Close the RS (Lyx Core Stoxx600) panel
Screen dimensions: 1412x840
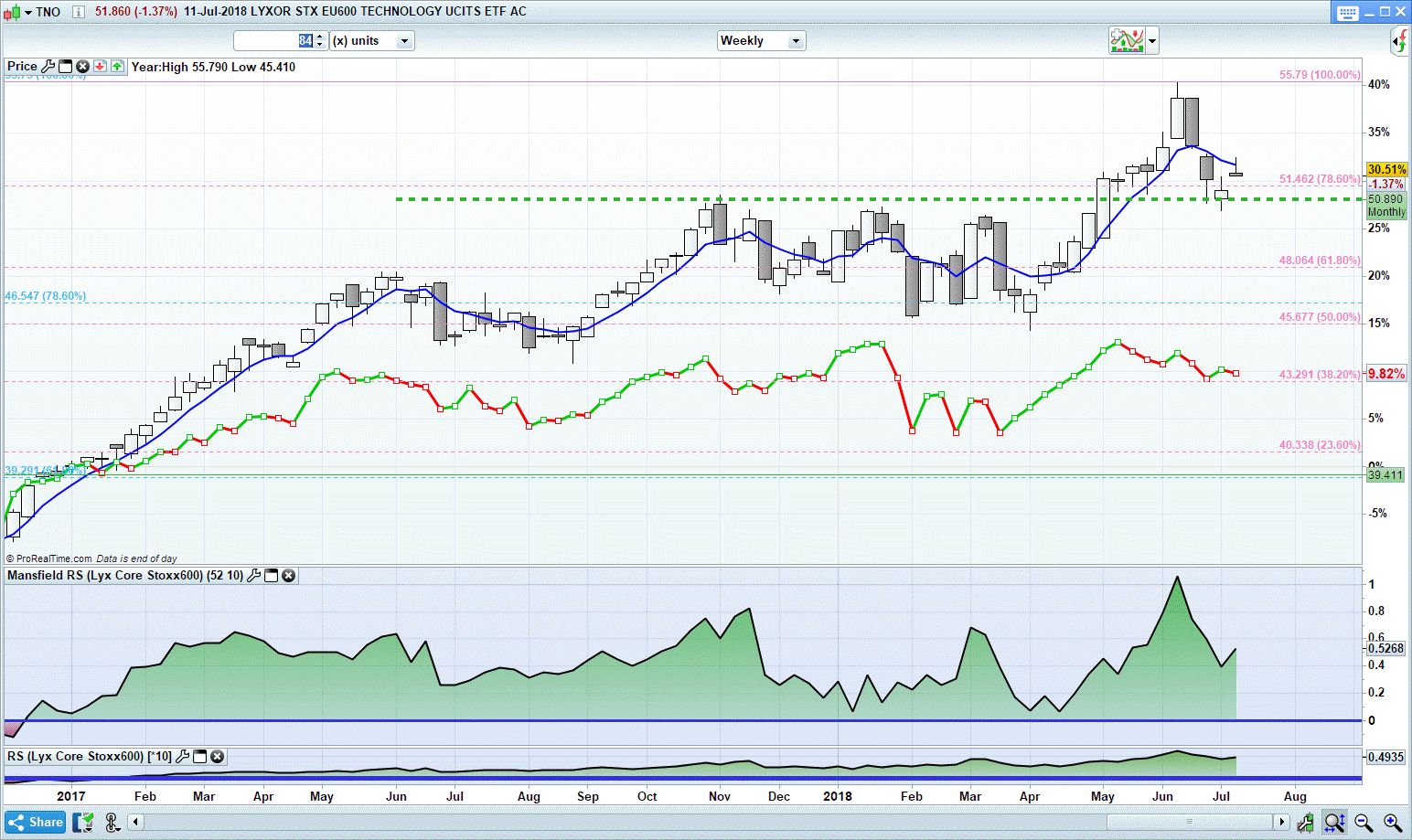218,757
